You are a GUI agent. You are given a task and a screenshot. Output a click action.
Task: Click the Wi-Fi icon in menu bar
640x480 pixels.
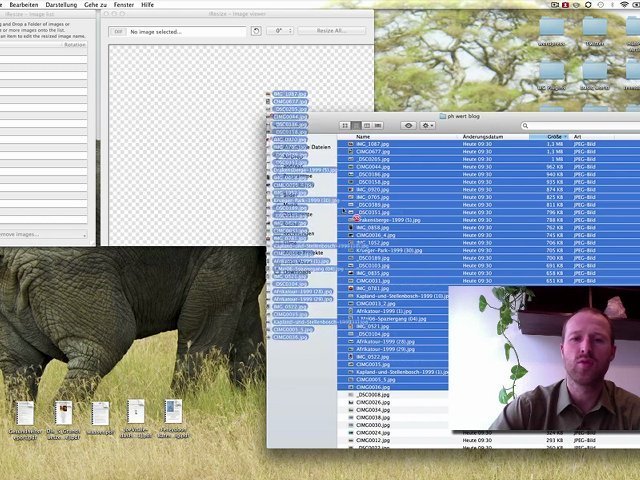624,5
